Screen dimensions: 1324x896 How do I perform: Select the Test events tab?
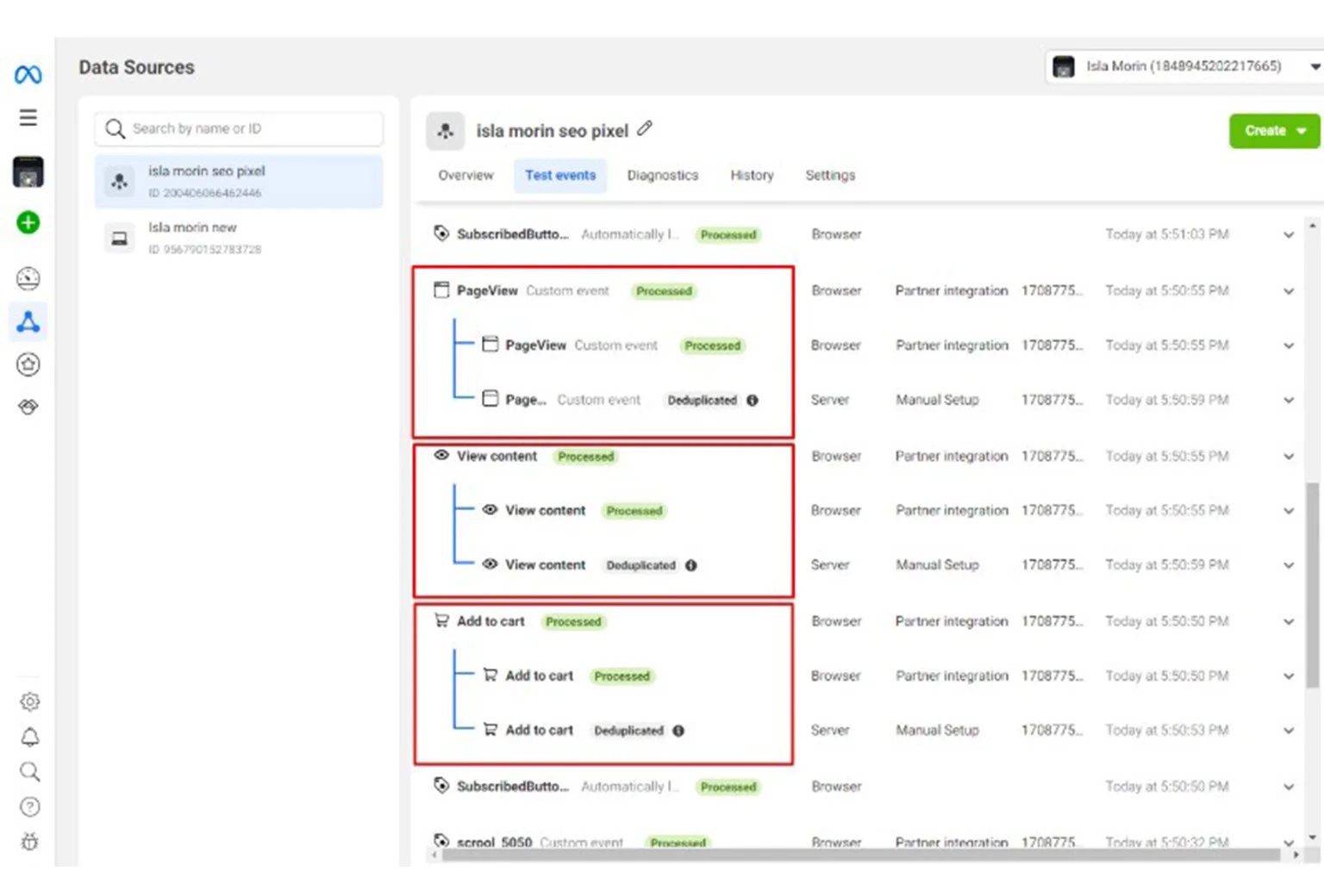[x=560, y=175]
